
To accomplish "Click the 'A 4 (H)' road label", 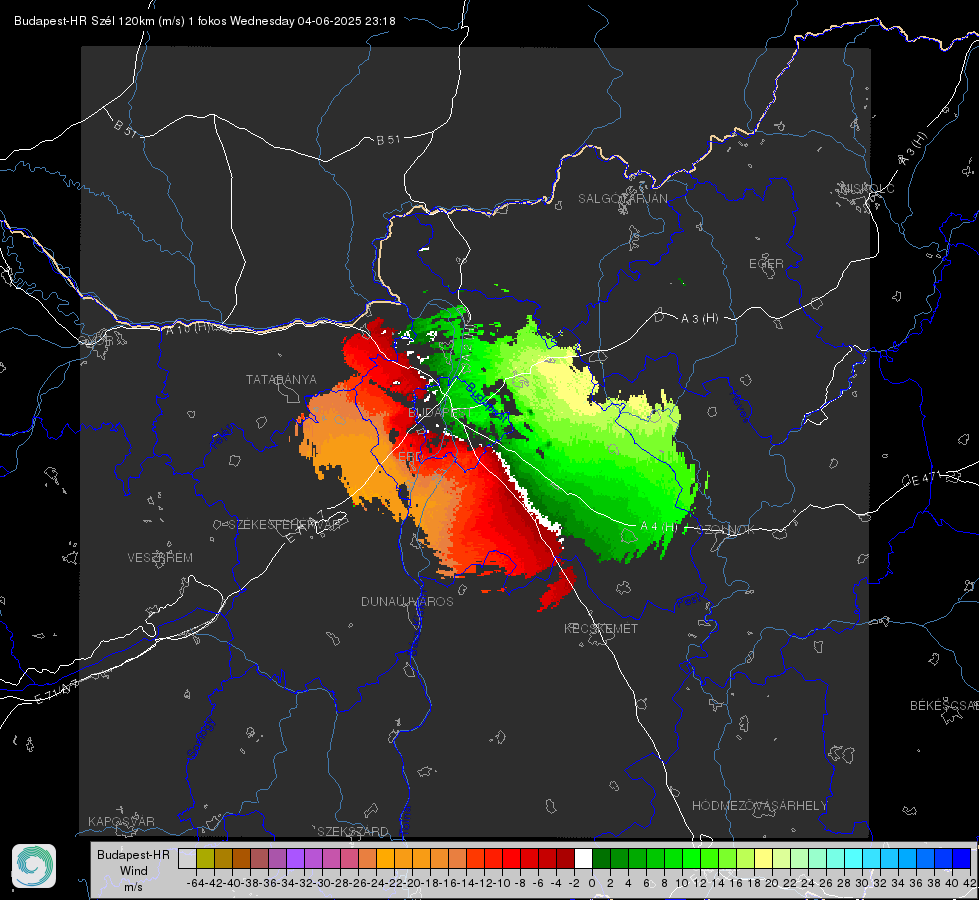I will pyautogui.click(x=659, y=527).
